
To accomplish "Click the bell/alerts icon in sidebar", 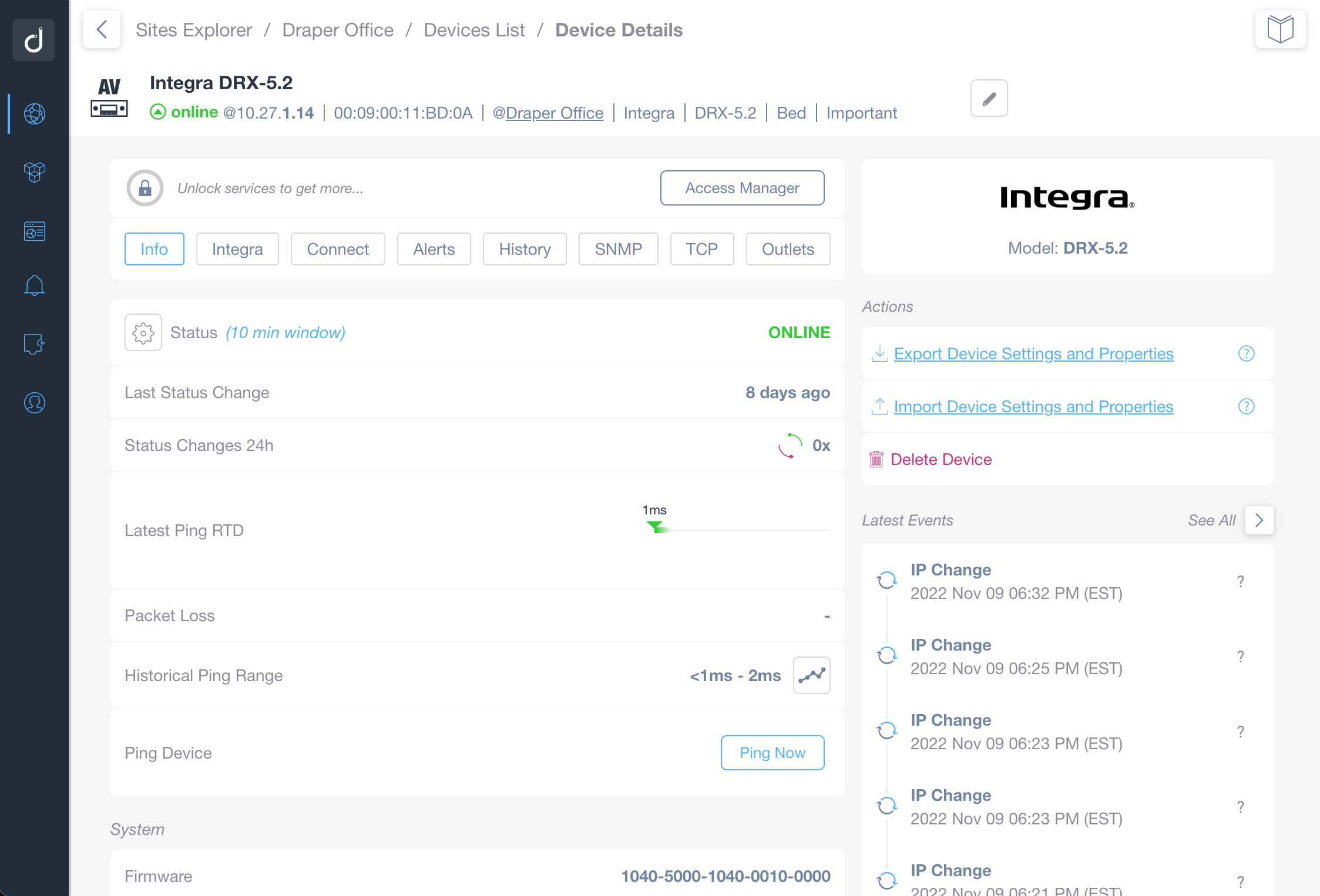I will [34, 284].
